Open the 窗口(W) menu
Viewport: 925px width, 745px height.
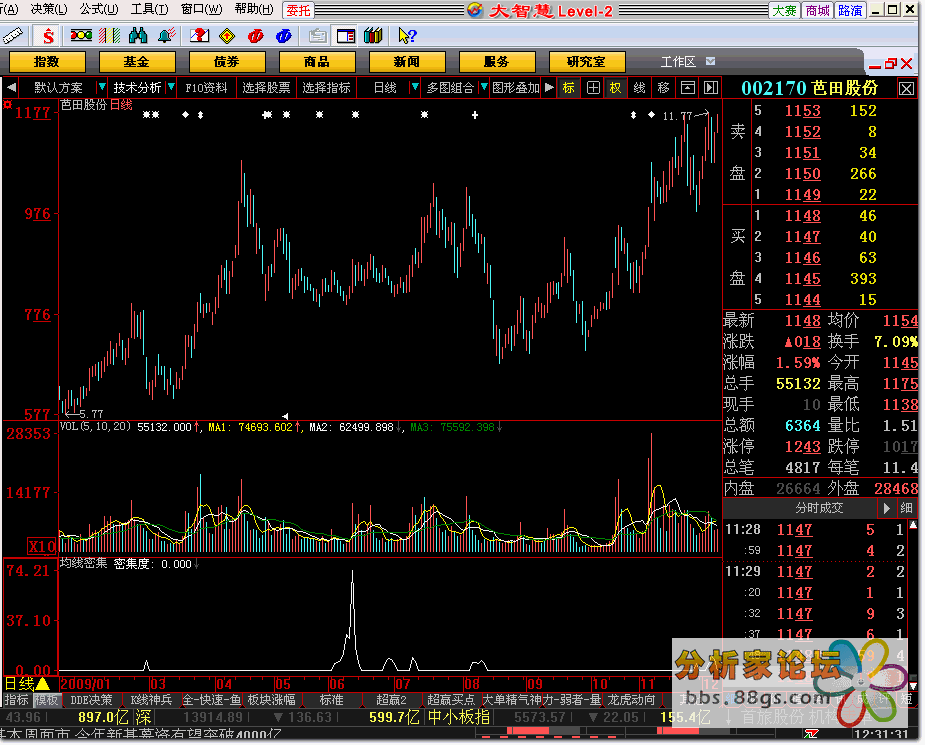[201, 9]
